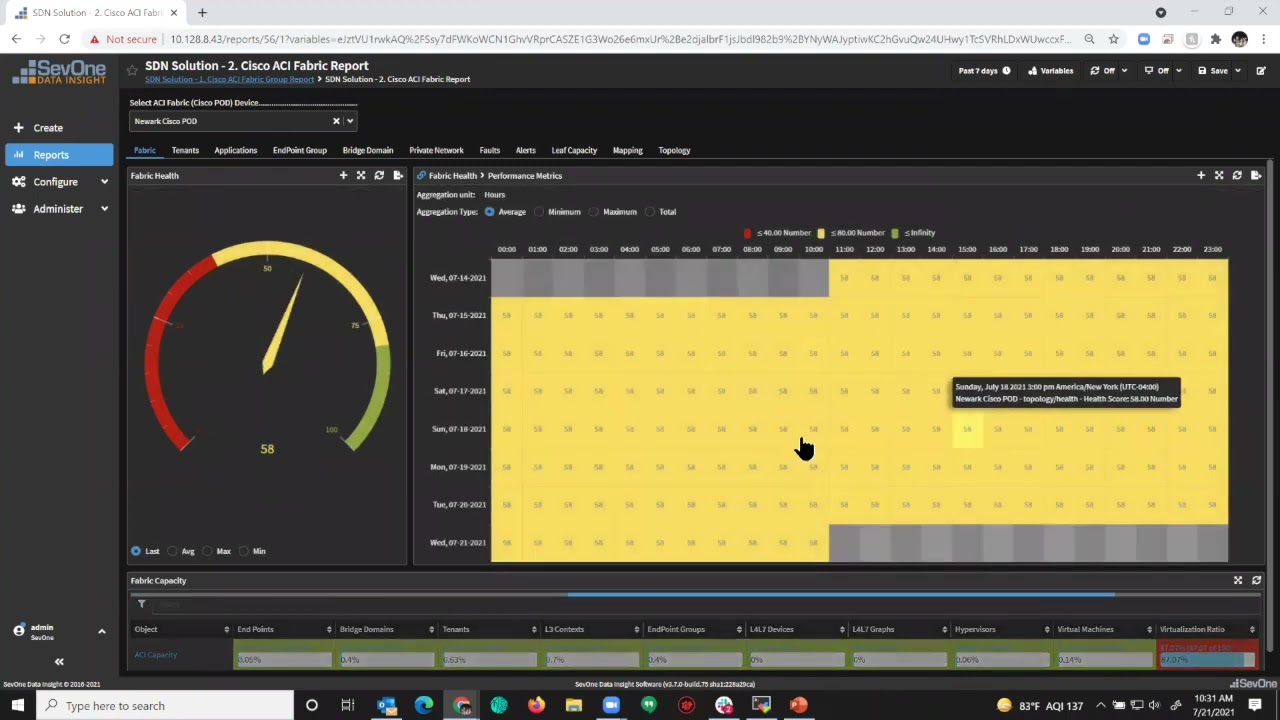Collapse the left sidebar with double chevron
Screen dimensions: 1280x720
(x=59, y=661)
